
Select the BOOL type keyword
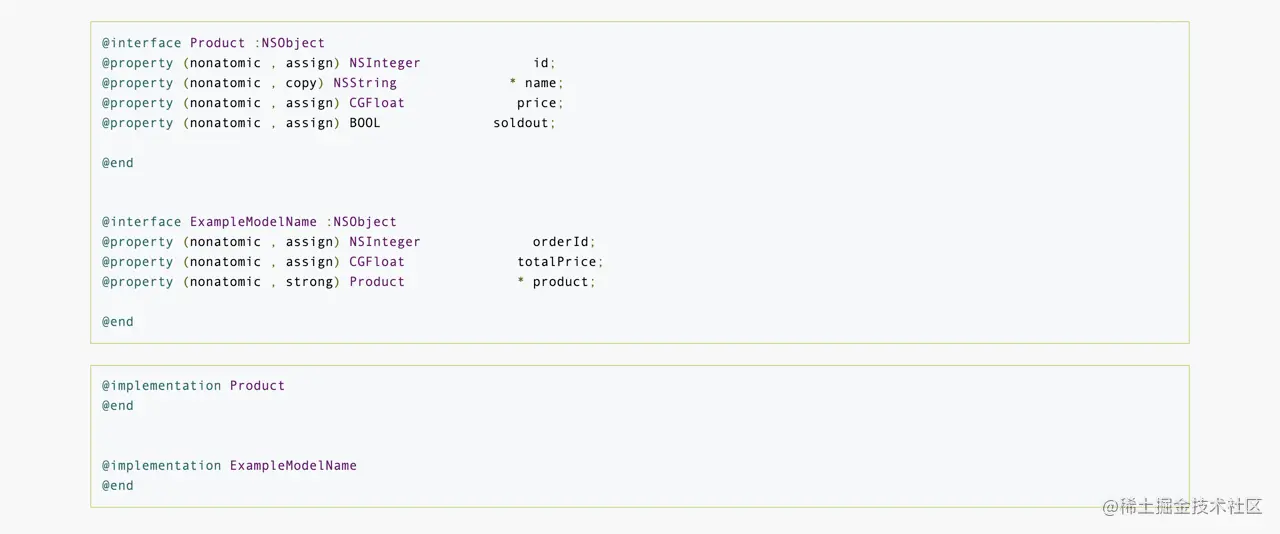point(365,123)
